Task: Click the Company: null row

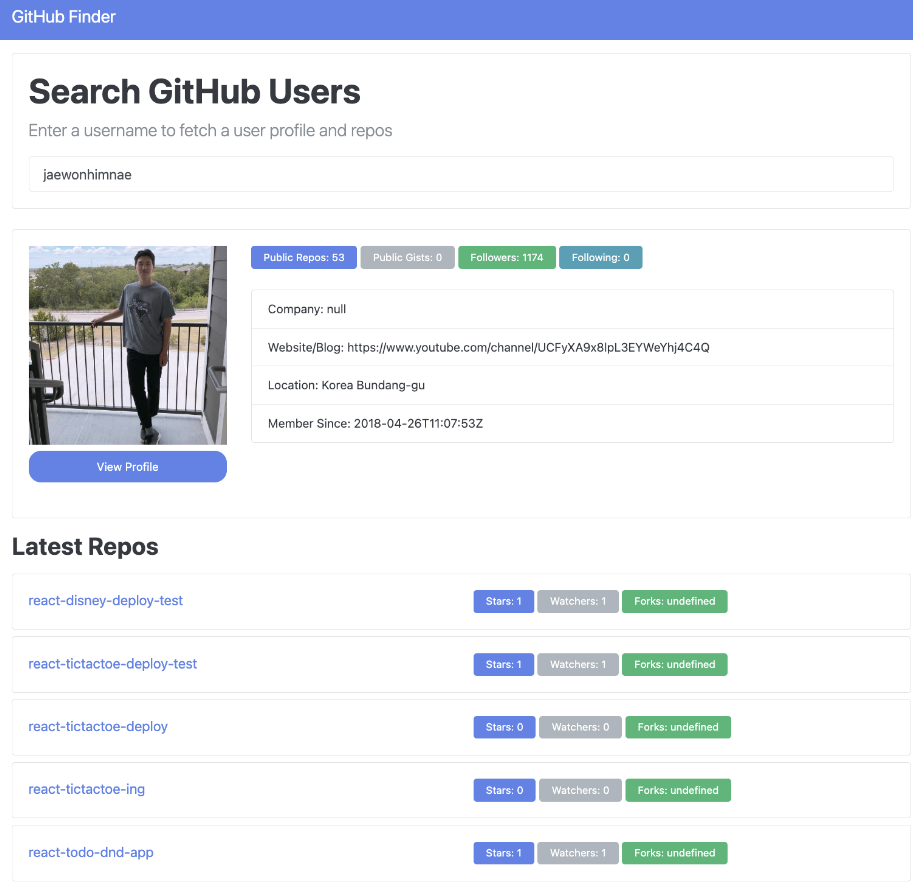Action: pyautogui.click(x=572, y=309)
